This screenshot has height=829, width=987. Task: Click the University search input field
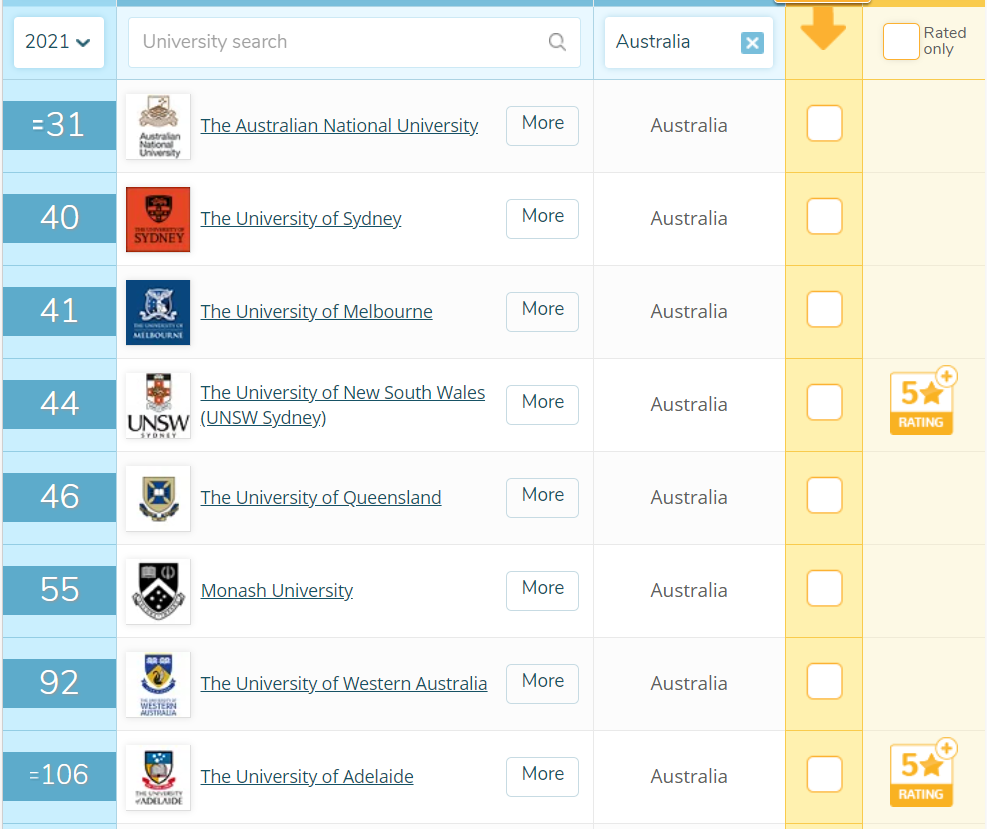click(x=340, y=42)
